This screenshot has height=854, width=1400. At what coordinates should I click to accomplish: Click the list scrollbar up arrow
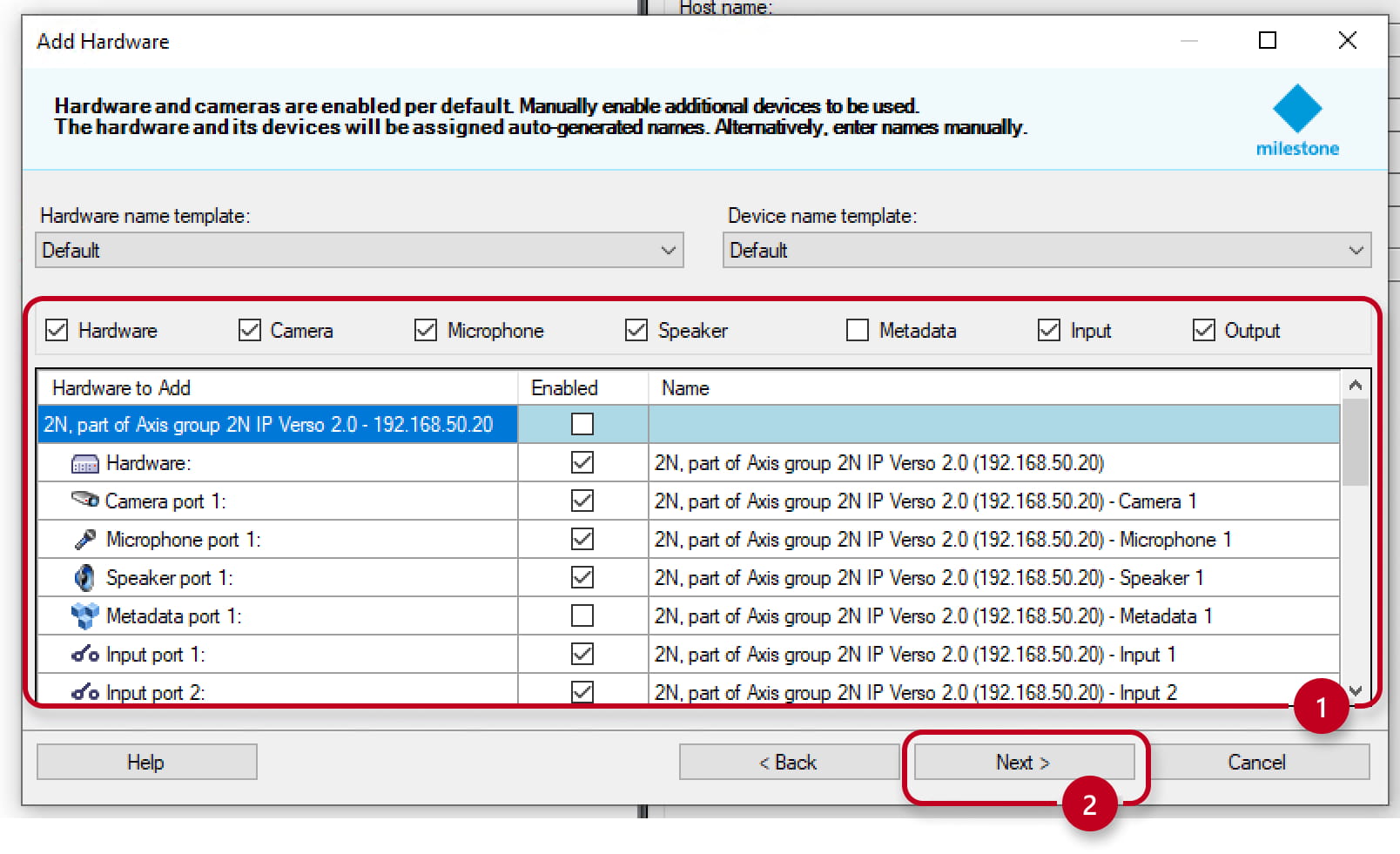pos(1355,385)
